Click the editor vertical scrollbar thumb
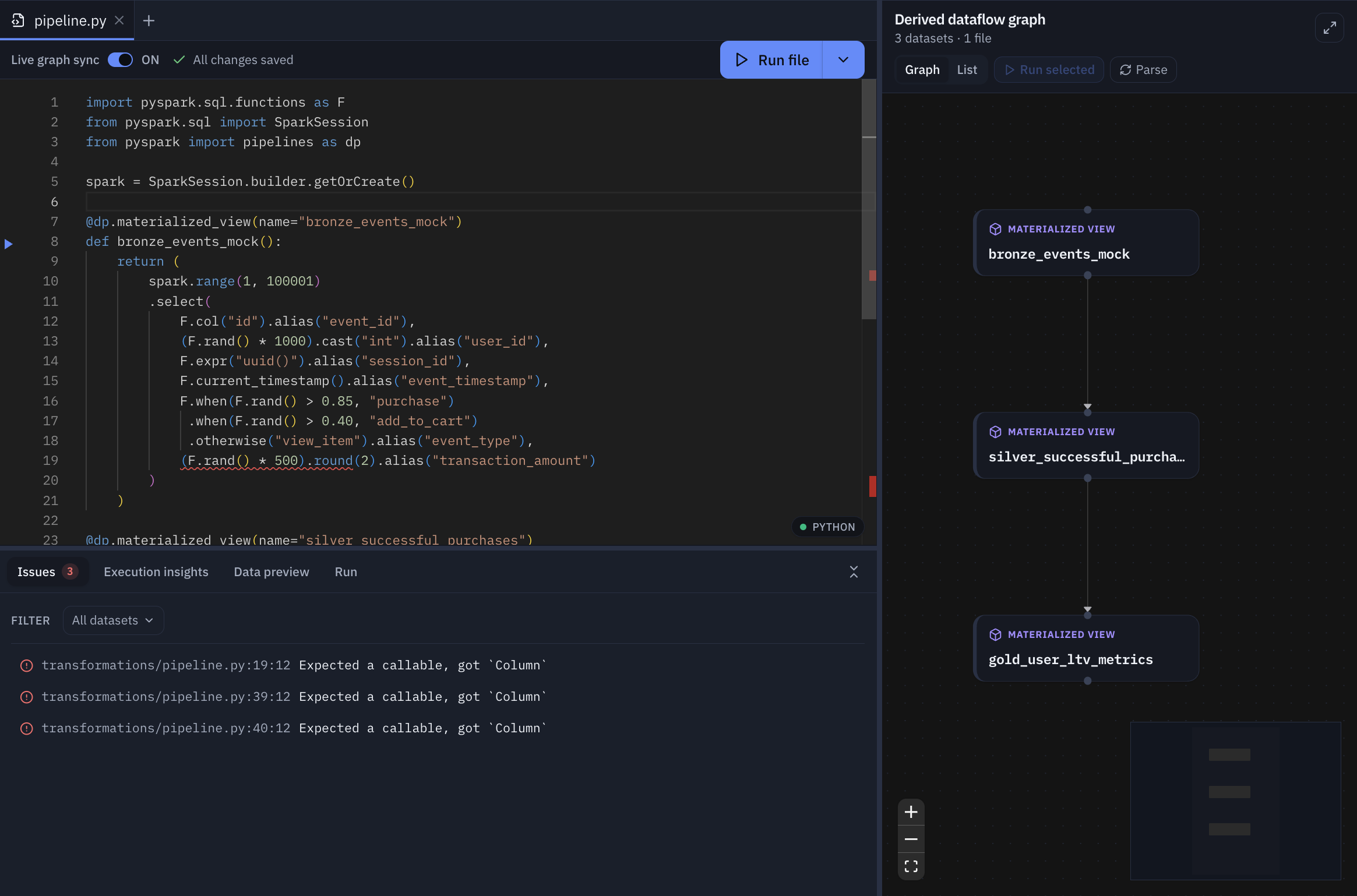 (x=869, y=199)
